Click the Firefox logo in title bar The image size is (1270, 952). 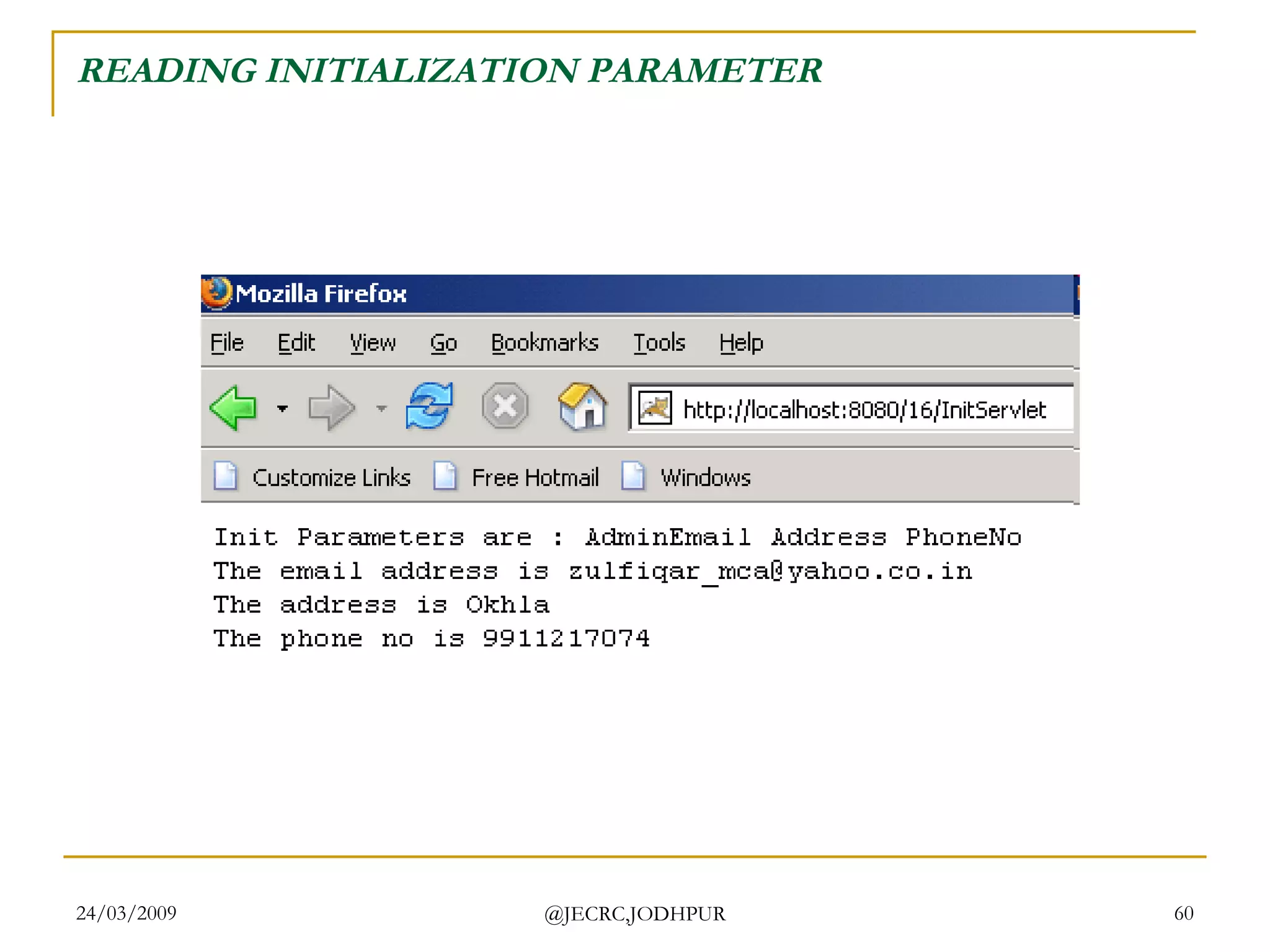pos(216,293)
